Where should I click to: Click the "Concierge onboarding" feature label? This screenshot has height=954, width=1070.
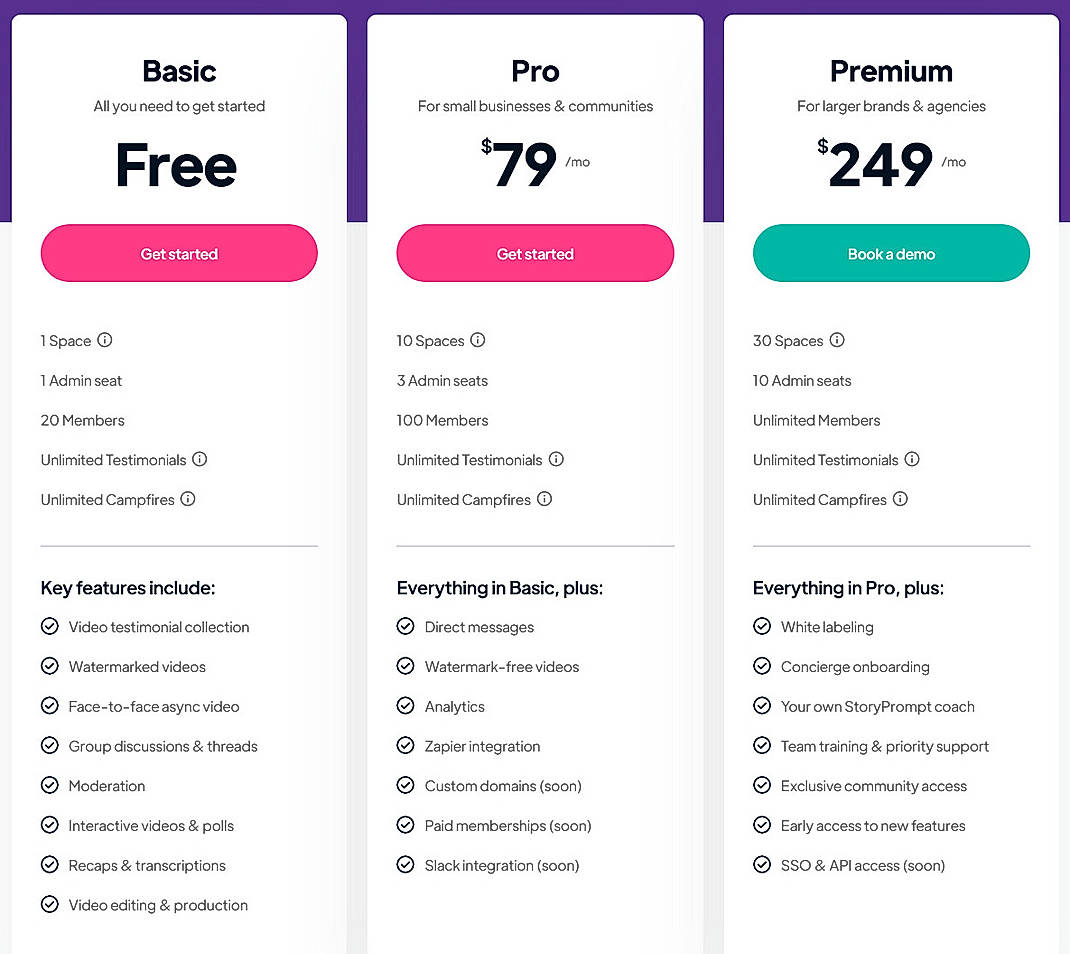click(854, 666)
